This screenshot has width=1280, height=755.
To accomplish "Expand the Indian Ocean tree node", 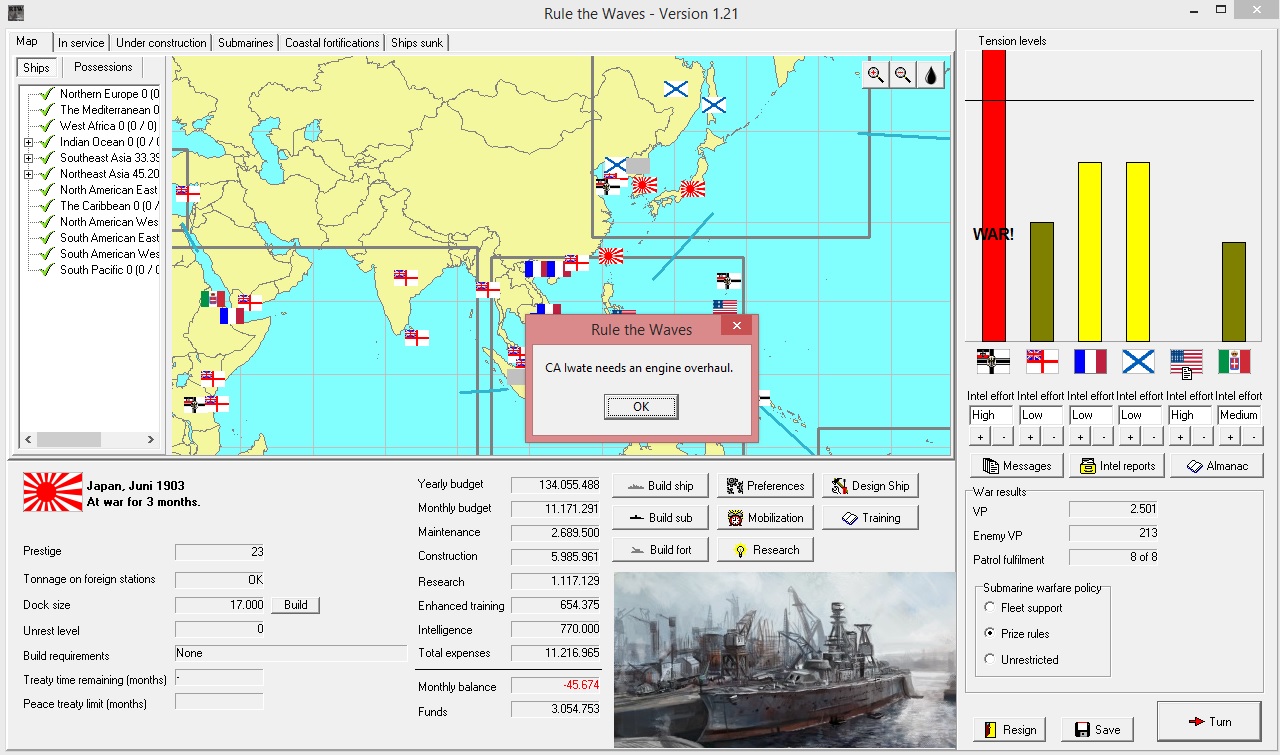I will click(x=28, y=142).
